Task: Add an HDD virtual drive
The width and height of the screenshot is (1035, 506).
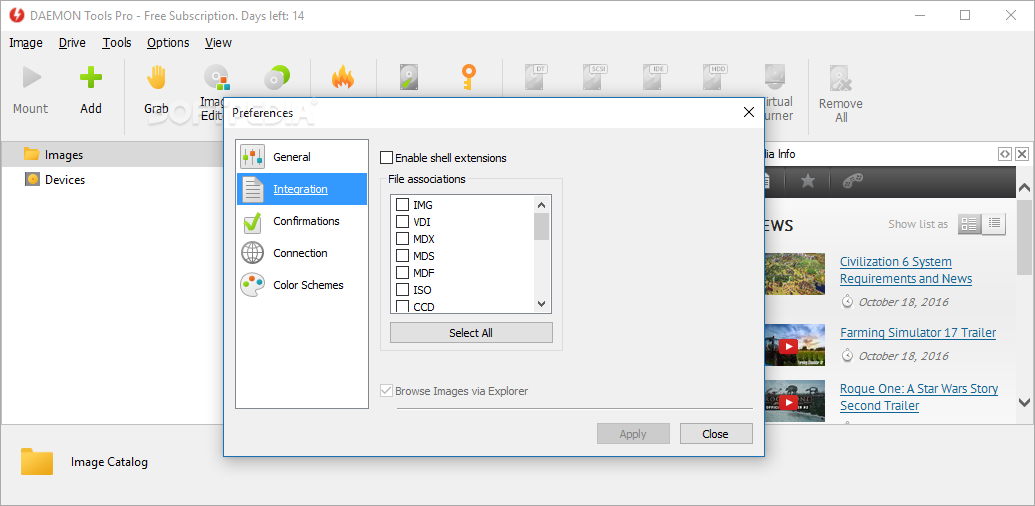Action: [x=714, y=78]
